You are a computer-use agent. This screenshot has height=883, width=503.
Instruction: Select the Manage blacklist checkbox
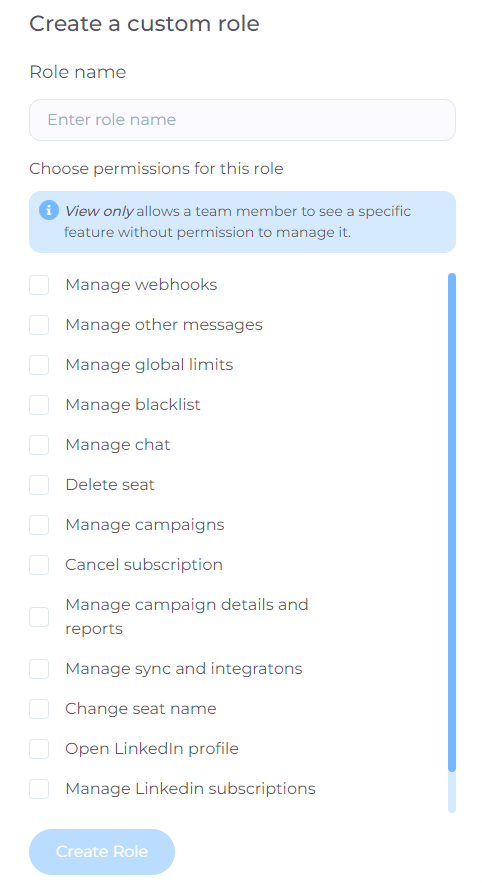pyautogui.click(x=39, y=405)
